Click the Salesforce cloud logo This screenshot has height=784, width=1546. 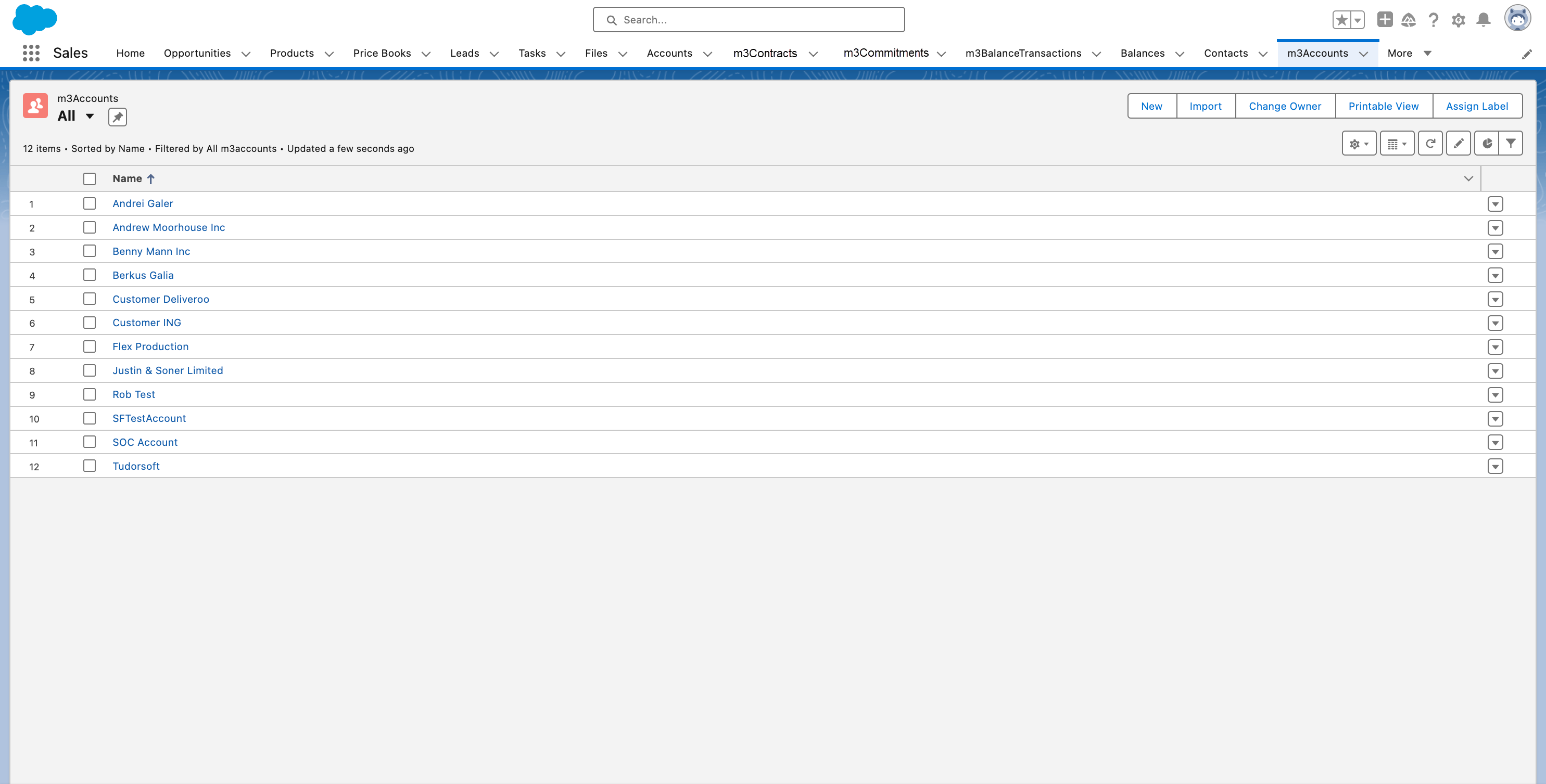[x=34, y=19]
